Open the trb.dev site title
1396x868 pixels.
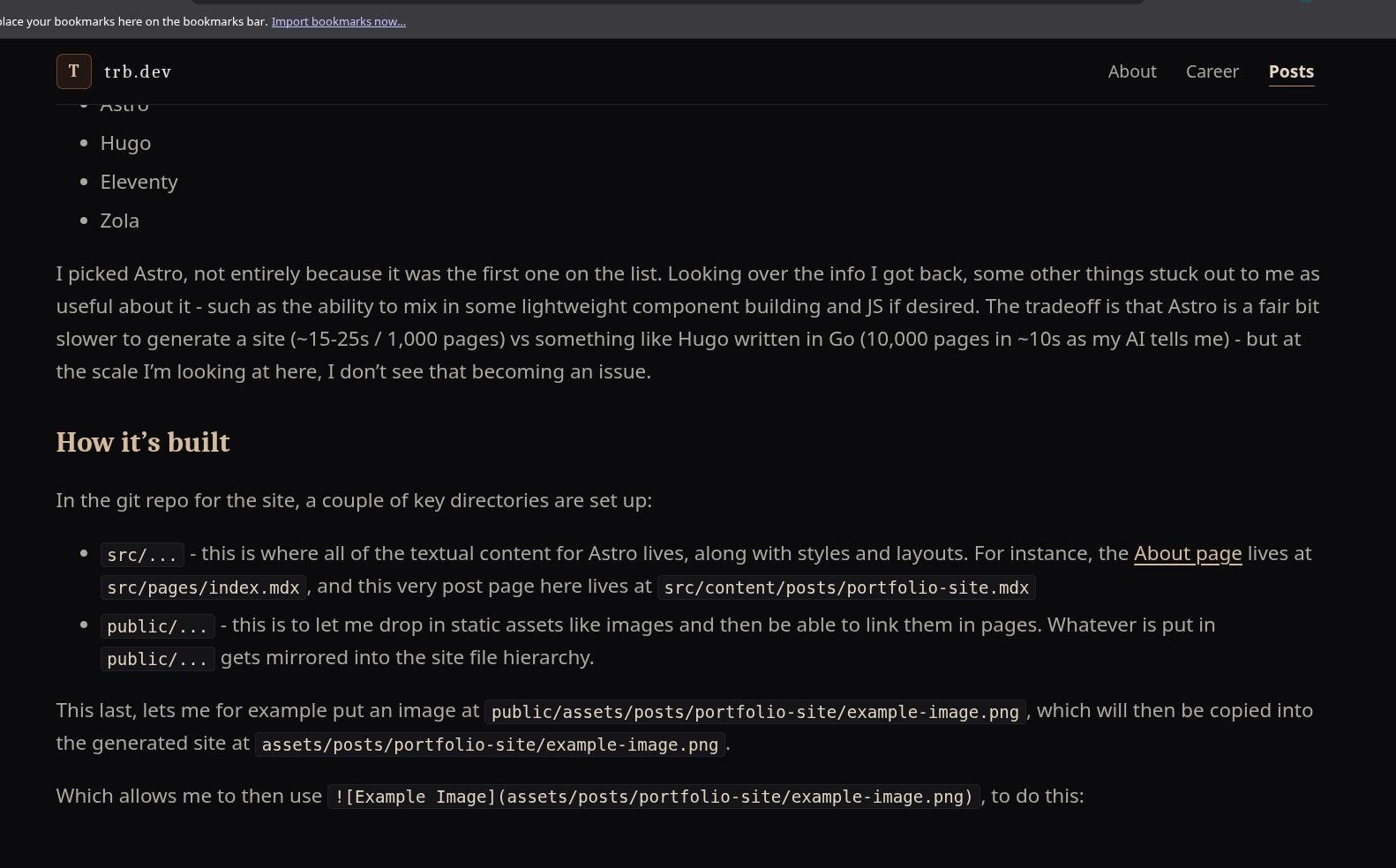(x=138, y=71)
